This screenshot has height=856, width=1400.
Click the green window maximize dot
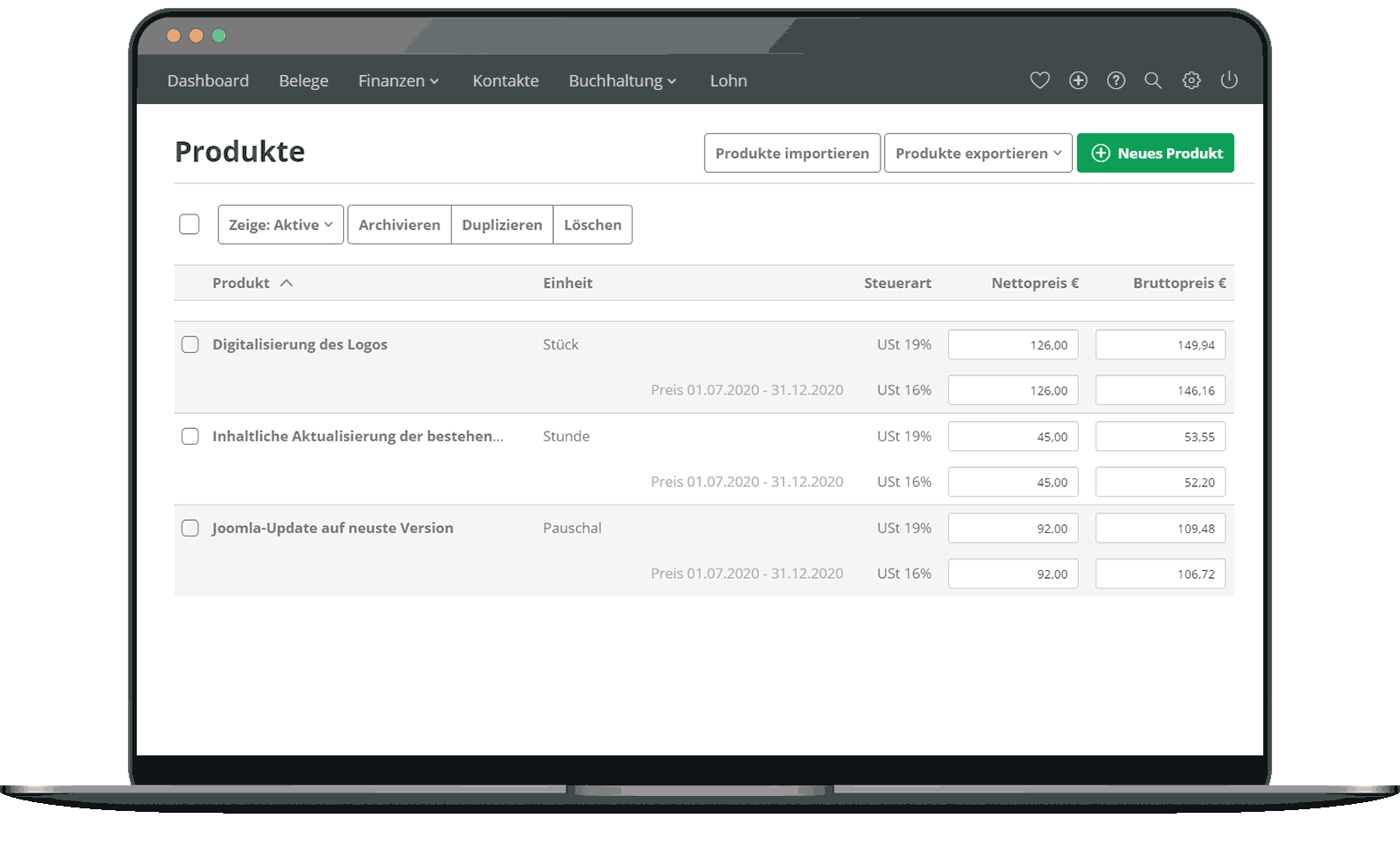click(219, 36)
